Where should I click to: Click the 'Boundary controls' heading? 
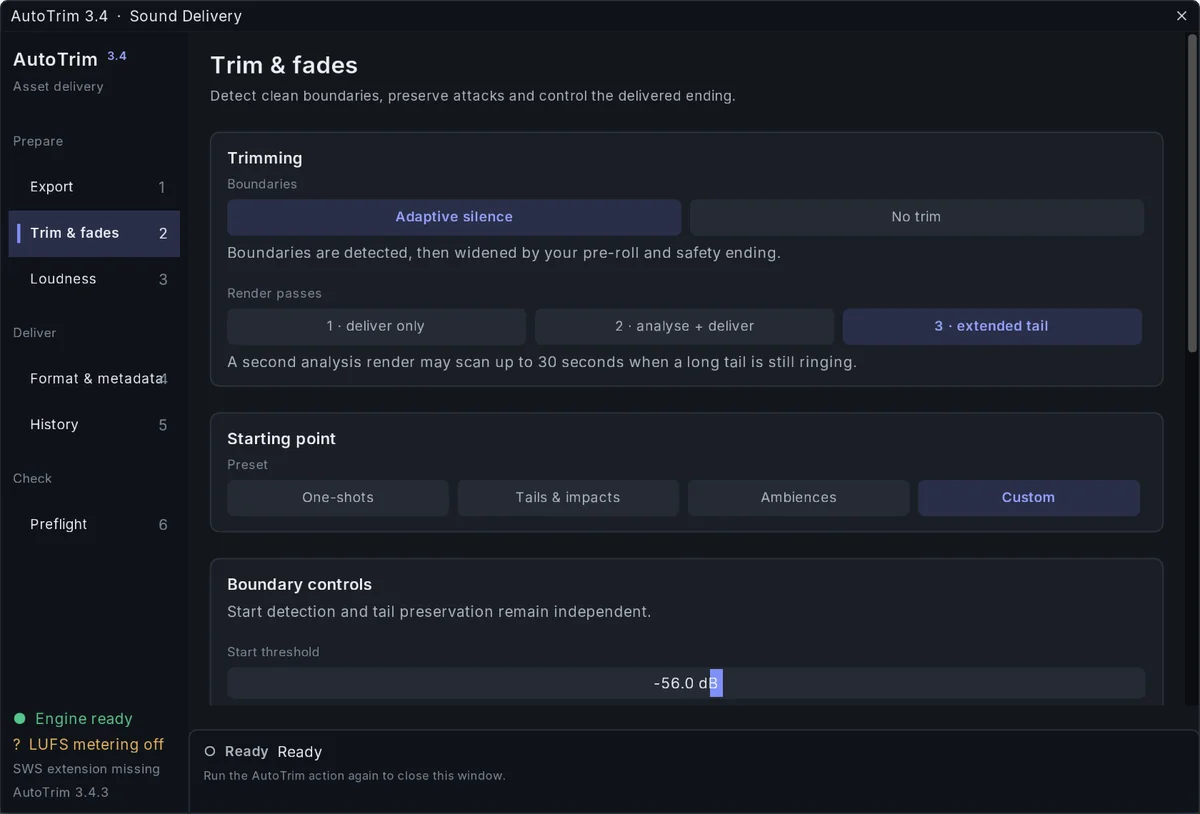pos(299,585)
